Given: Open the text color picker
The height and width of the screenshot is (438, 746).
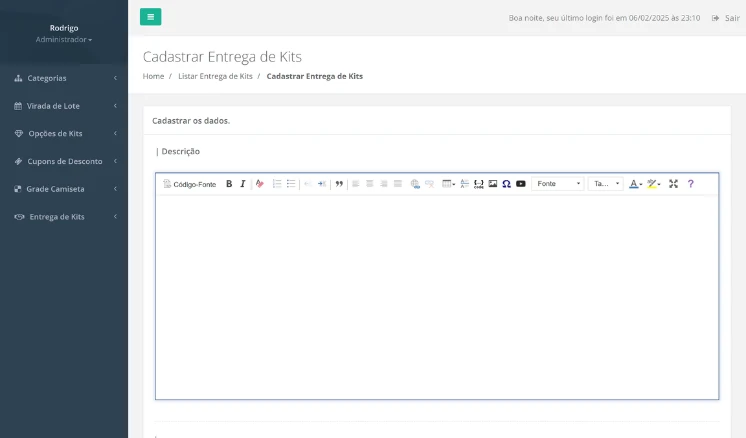Looking at the screenshot, I should [x=635, y=184].
